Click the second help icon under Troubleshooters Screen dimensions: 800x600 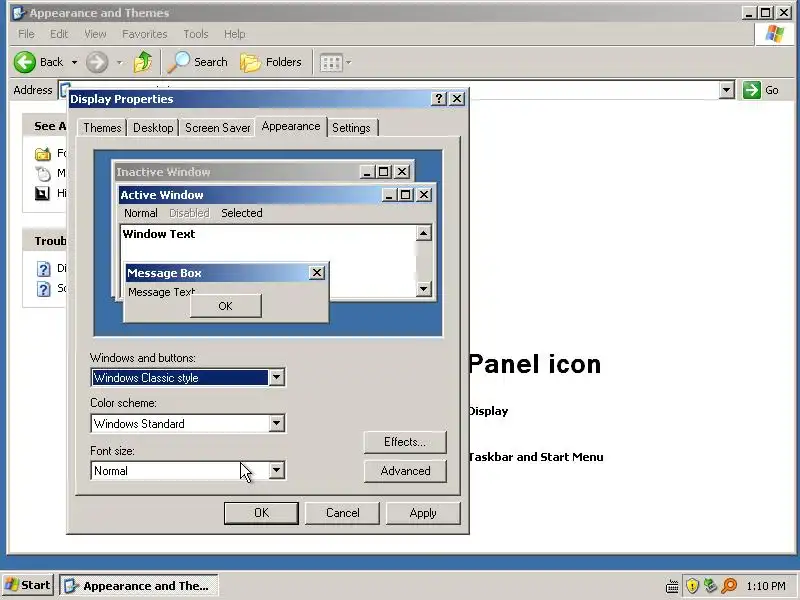44,289
